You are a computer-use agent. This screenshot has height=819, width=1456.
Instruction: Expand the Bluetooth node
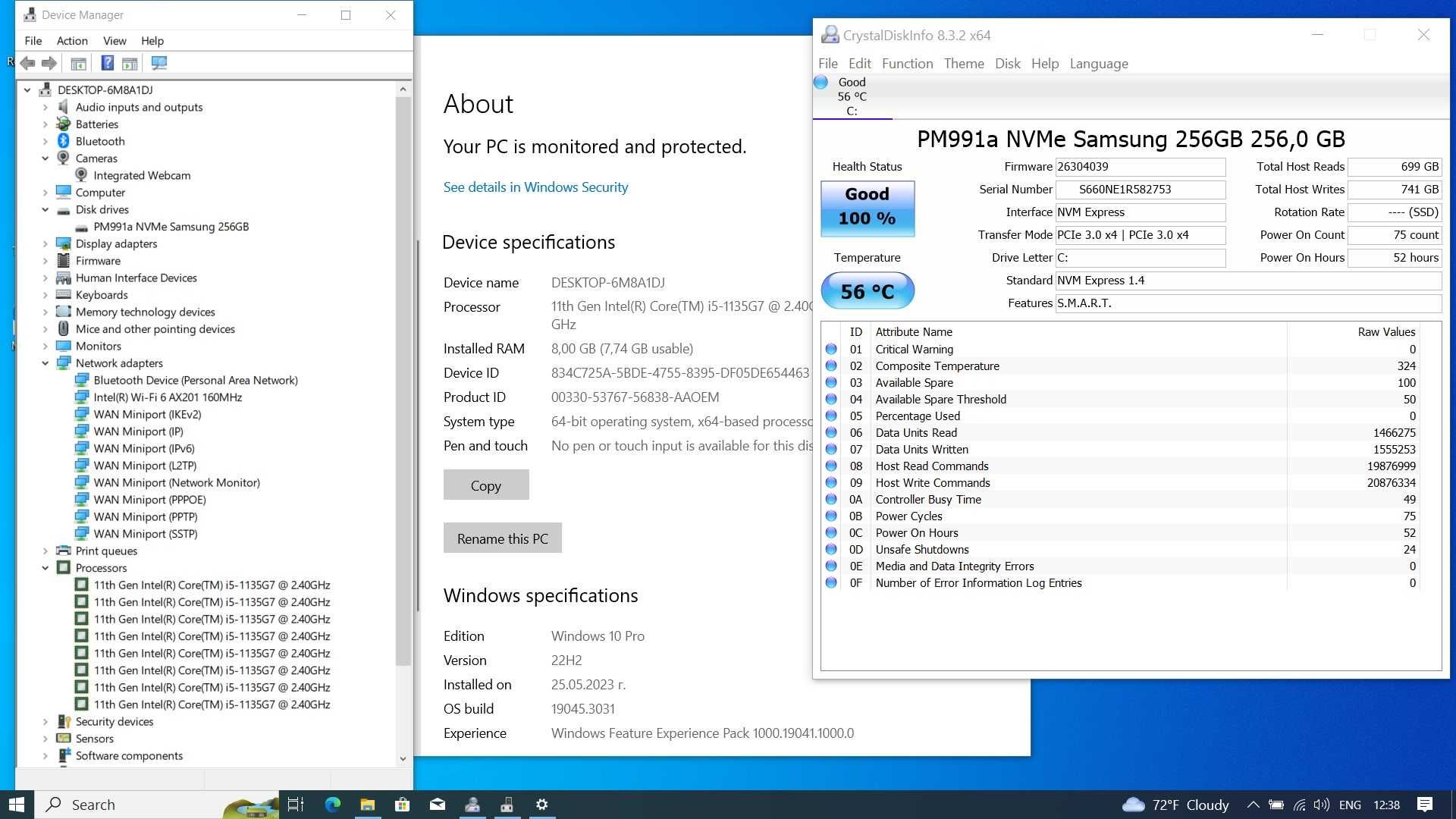point(45,141)
